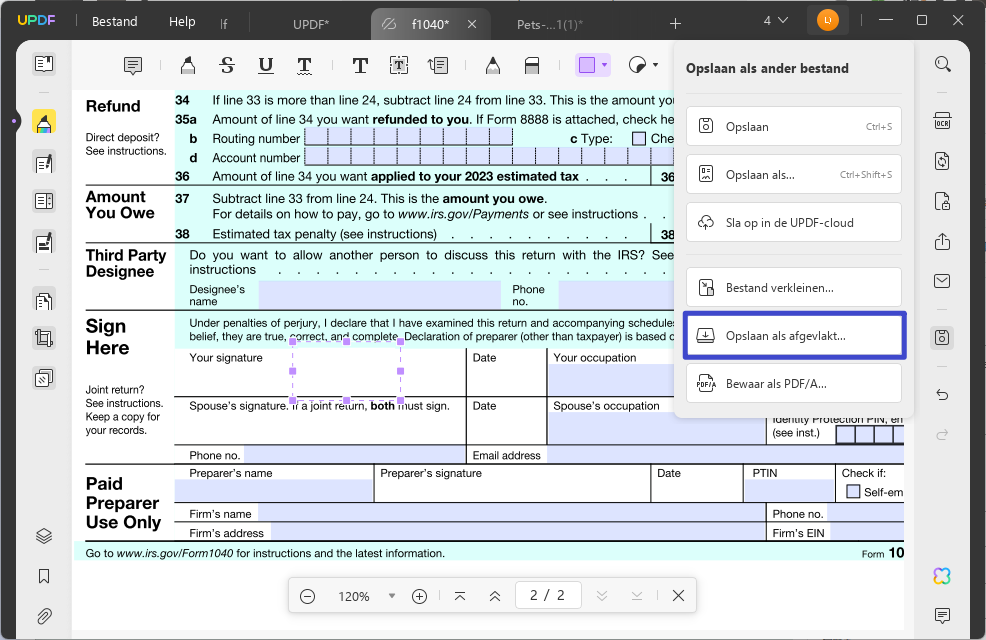This screenshot has width=986, height=640.
Task: Select the Squiggly underline tool
Action: pos(304,65)
